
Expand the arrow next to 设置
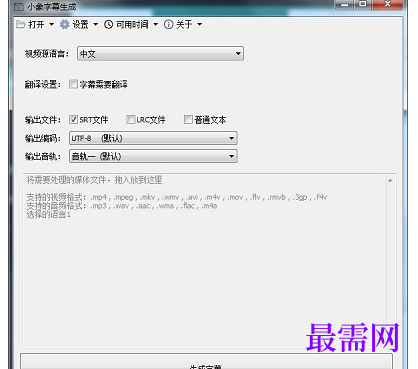point(96,24)
